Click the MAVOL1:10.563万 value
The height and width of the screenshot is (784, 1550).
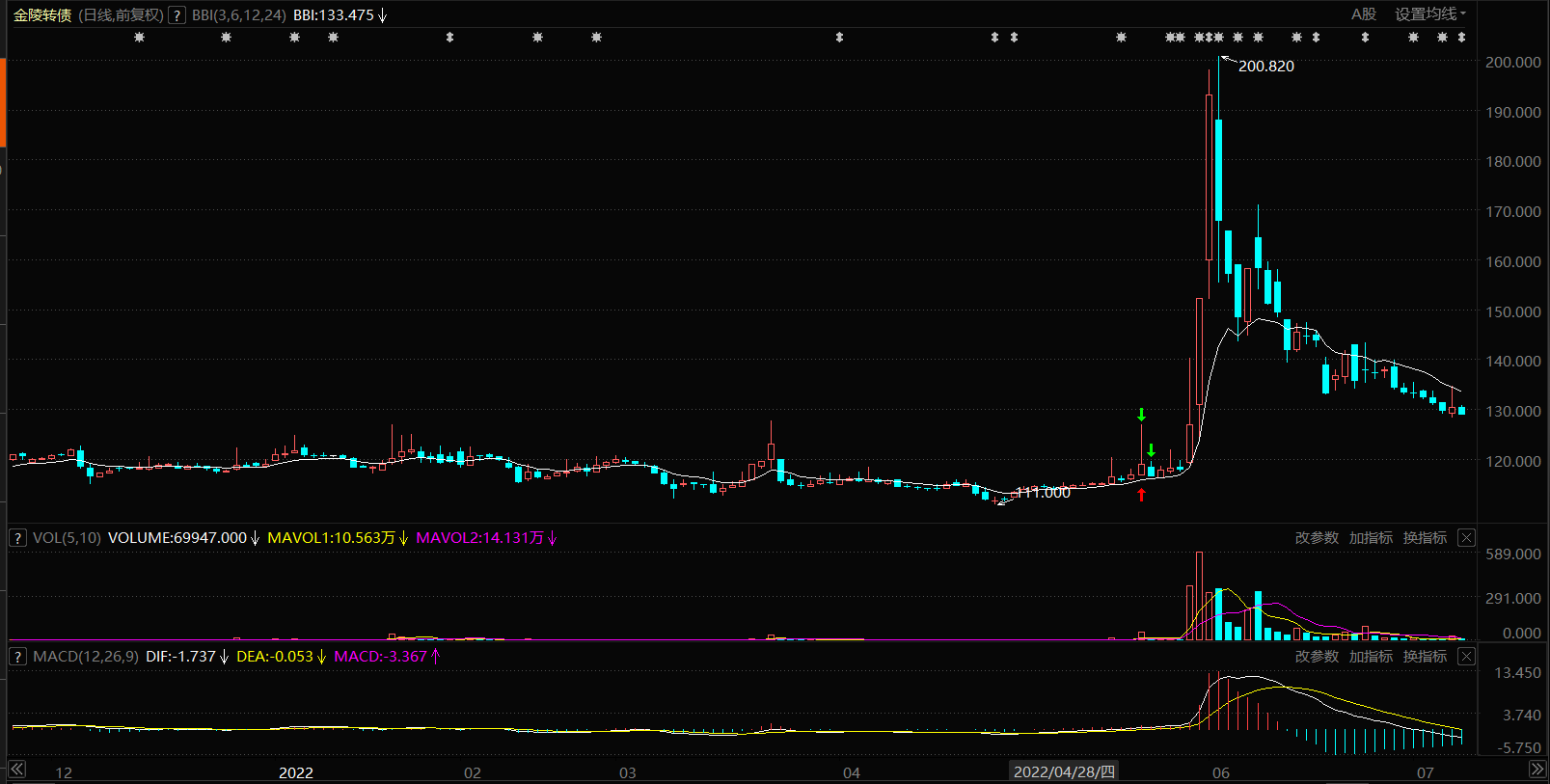331,538
